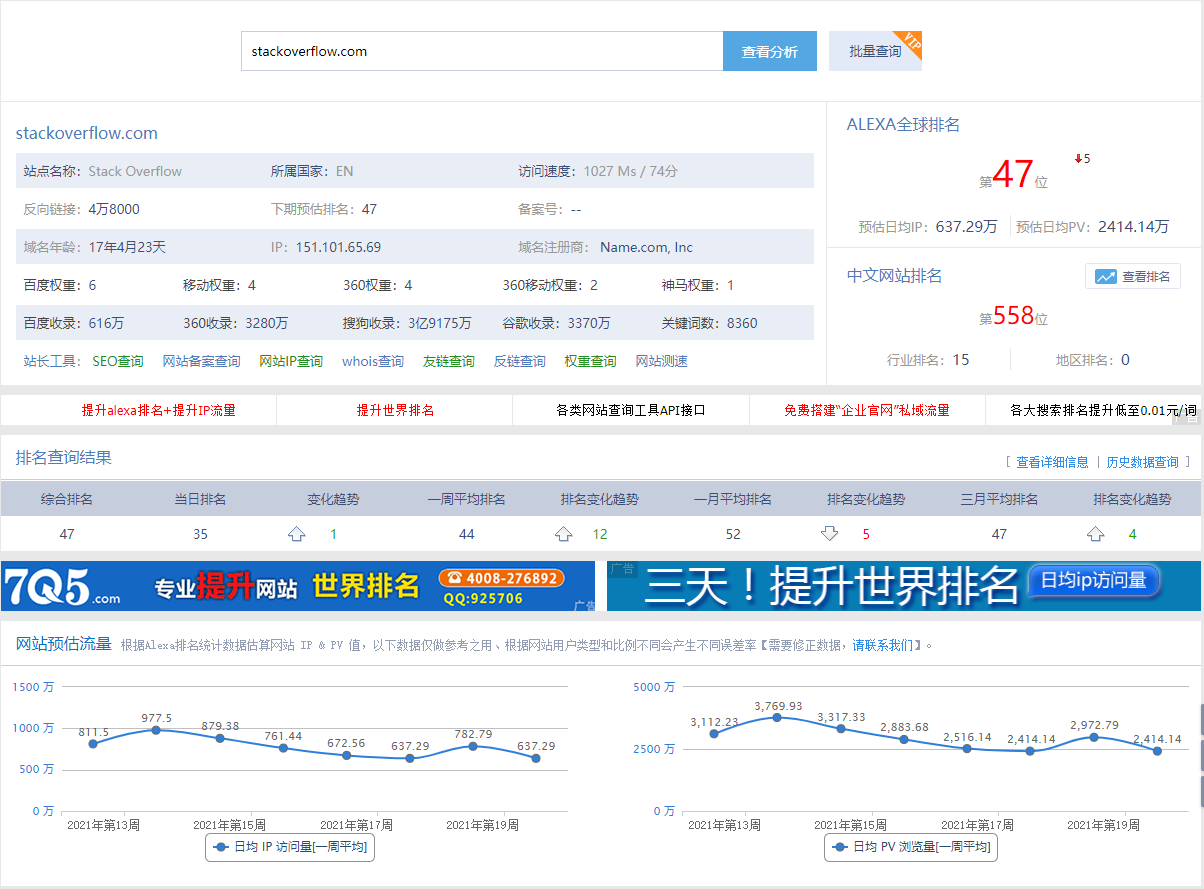Screen dimensions: 1204x889
Task: Click the 811.5 data point on IP chart
Action: [93, 743]
